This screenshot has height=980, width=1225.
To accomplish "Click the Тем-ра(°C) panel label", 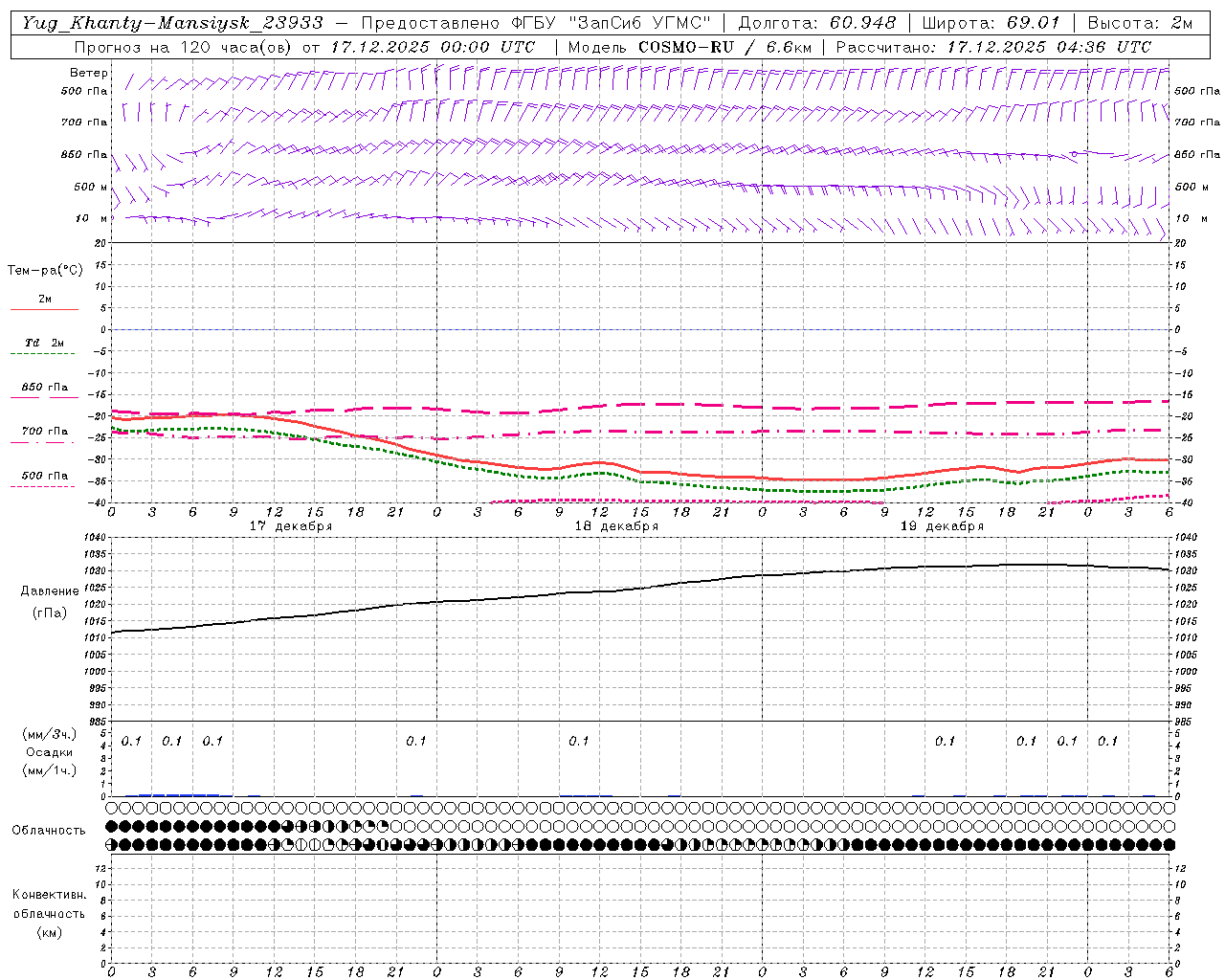I will pyautogui.click(x=45, y=271).
